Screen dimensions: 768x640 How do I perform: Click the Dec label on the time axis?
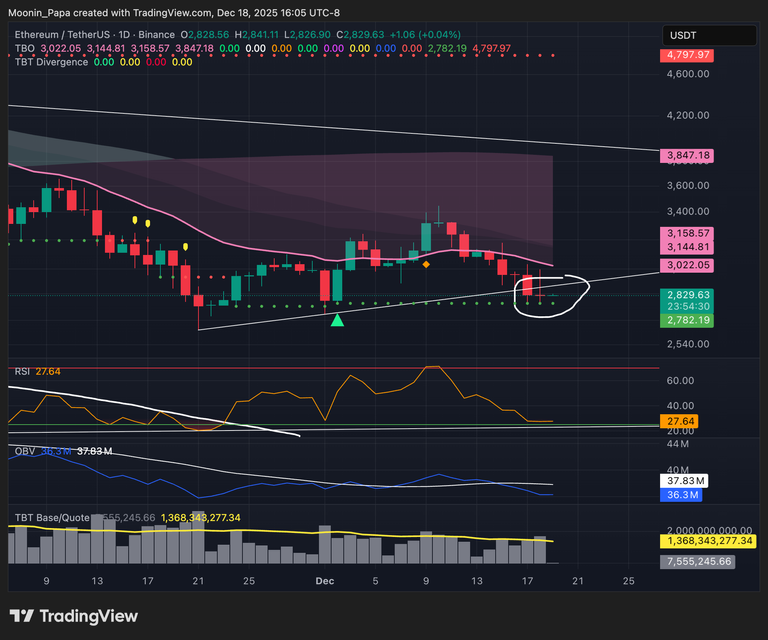[325, 580]
